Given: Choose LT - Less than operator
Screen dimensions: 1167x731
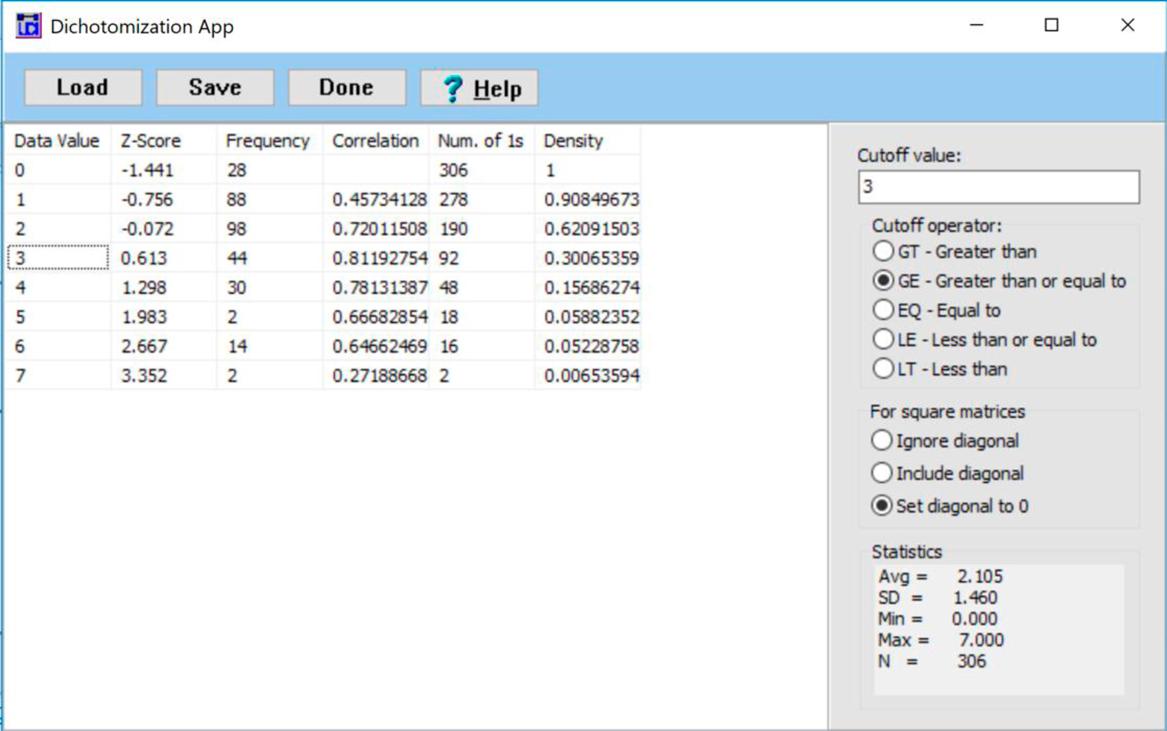Looking at the screenshot, I should coord(882,369).
